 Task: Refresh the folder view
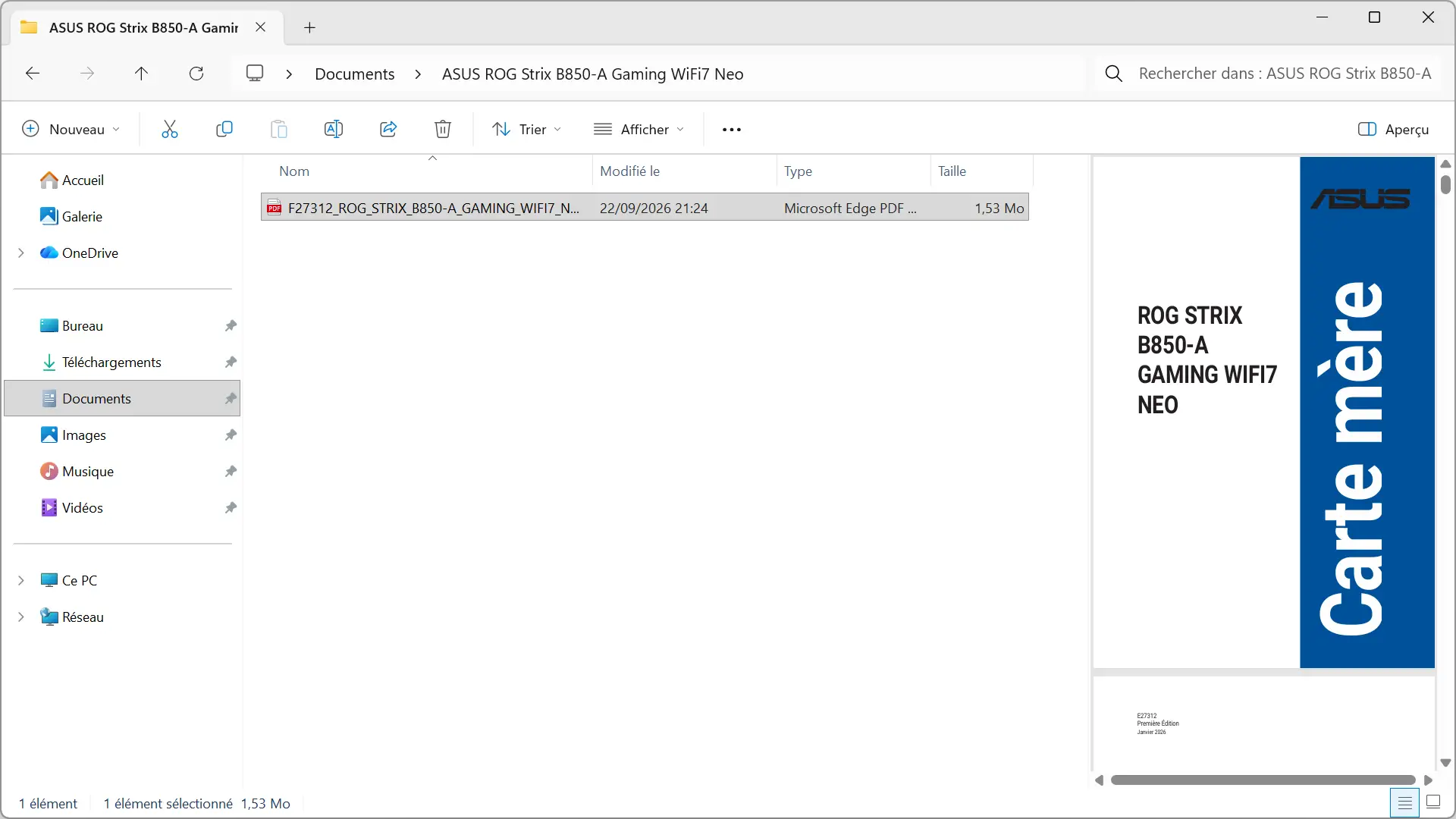click(196, 74)
